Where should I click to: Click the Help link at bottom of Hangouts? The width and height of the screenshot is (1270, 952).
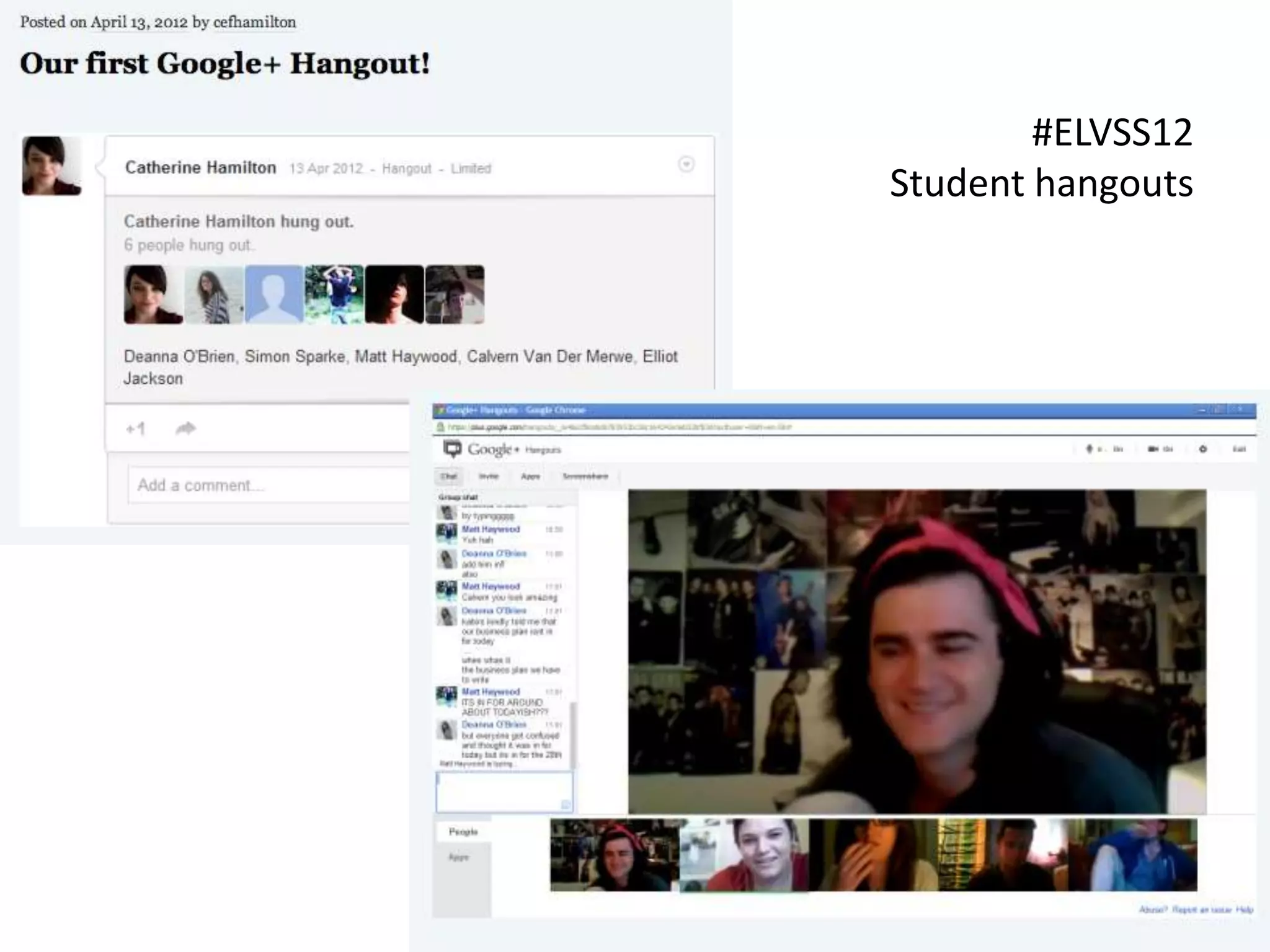click(x=1245, y=909)
